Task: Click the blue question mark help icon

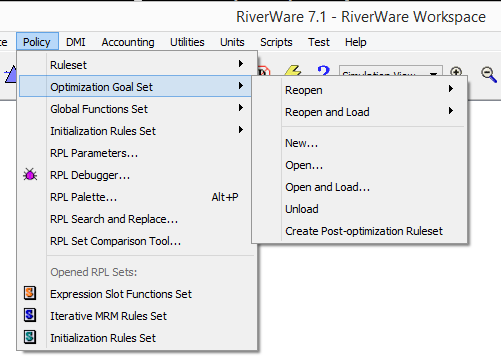Action: (323, 71)
